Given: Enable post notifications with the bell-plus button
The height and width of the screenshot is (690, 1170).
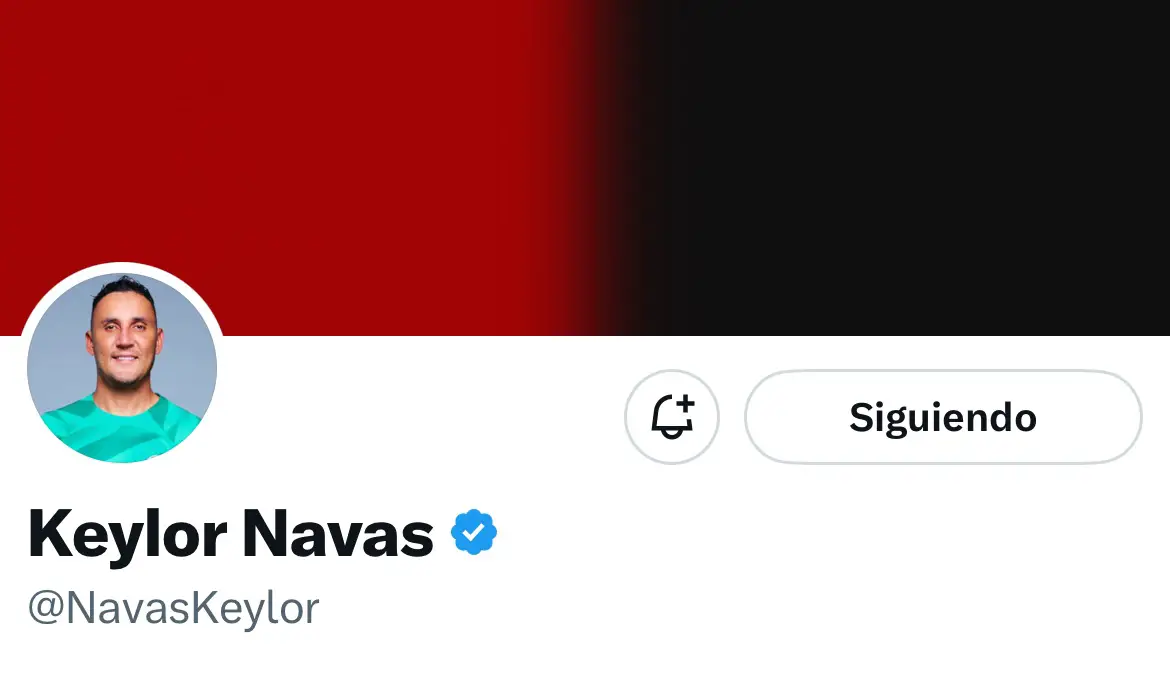Looking at the screenshot, I should coord(672,417).
